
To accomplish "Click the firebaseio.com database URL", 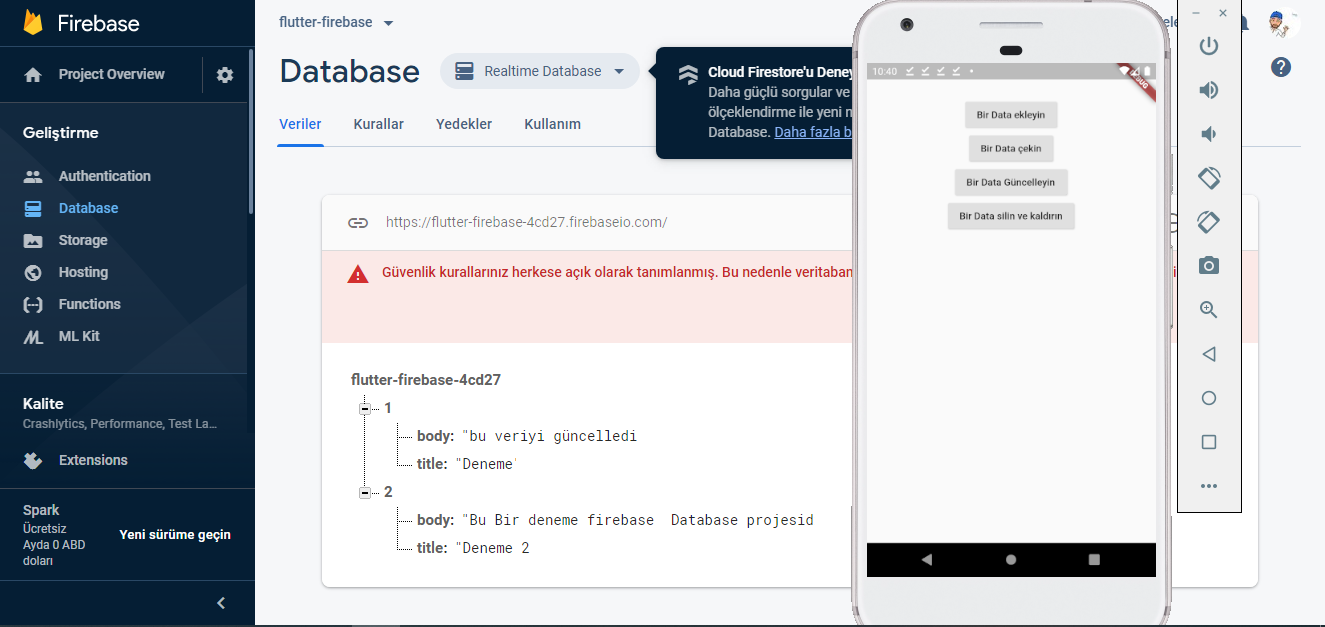I will (526, 222).
